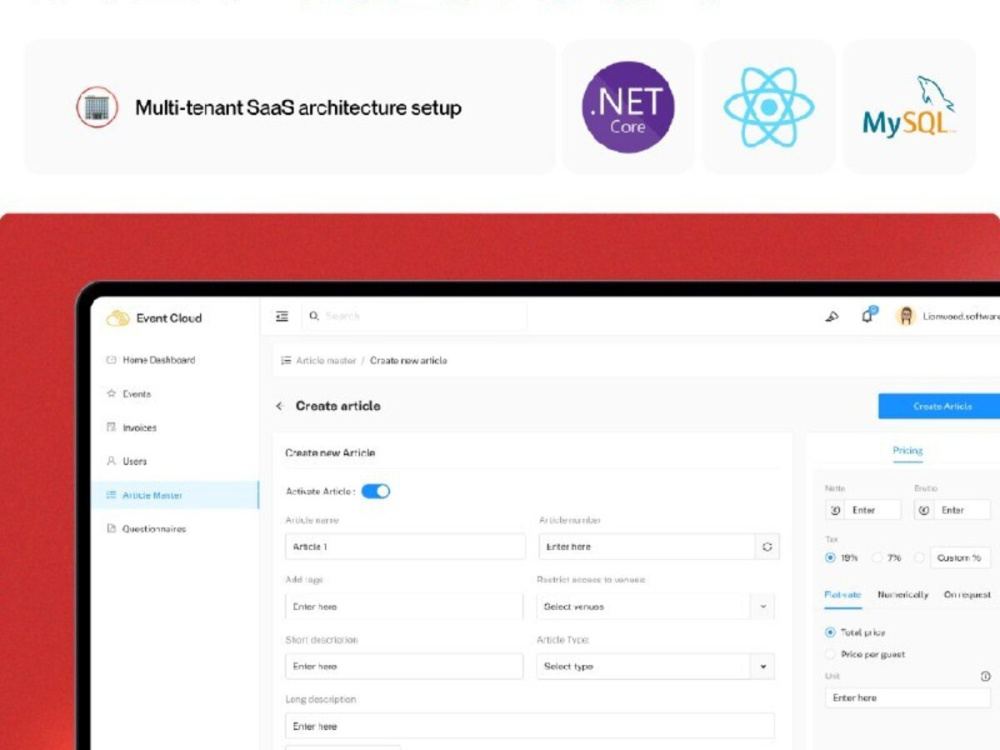Click the Long description input field
The height and width of the screenshot is (750, 1000).
[529, 726]
